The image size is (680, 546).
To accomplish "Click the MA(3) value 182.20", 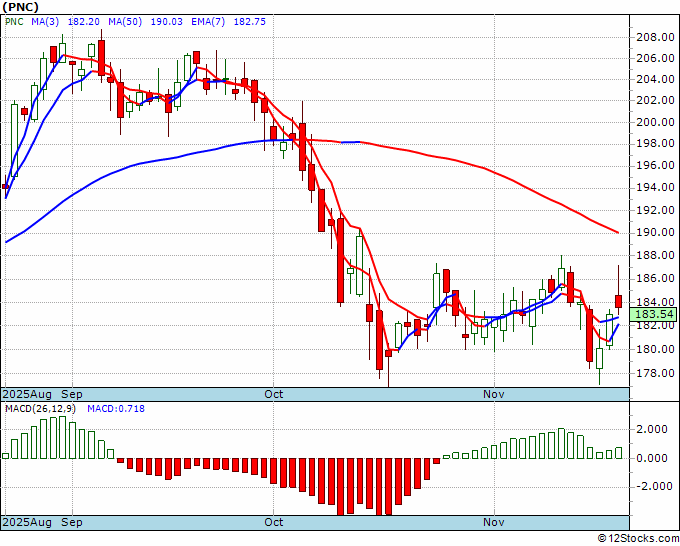I will 84,22.
